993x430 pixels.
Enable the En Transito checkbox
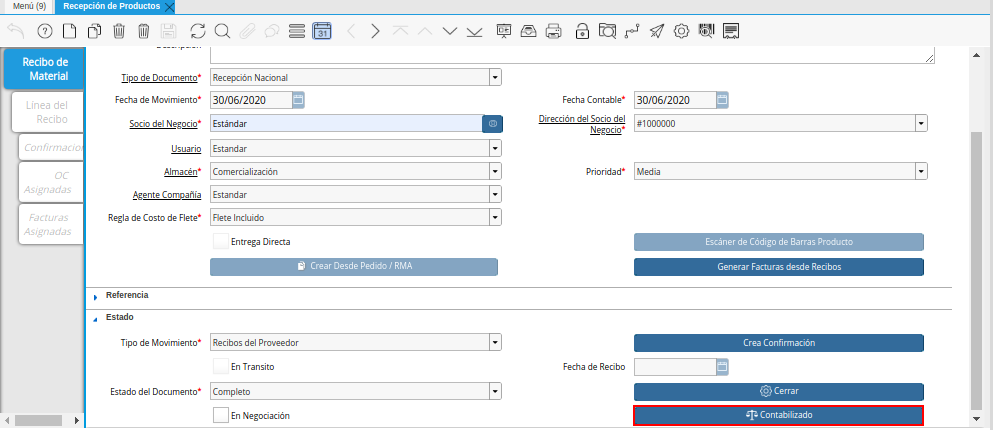click(221, 367)
